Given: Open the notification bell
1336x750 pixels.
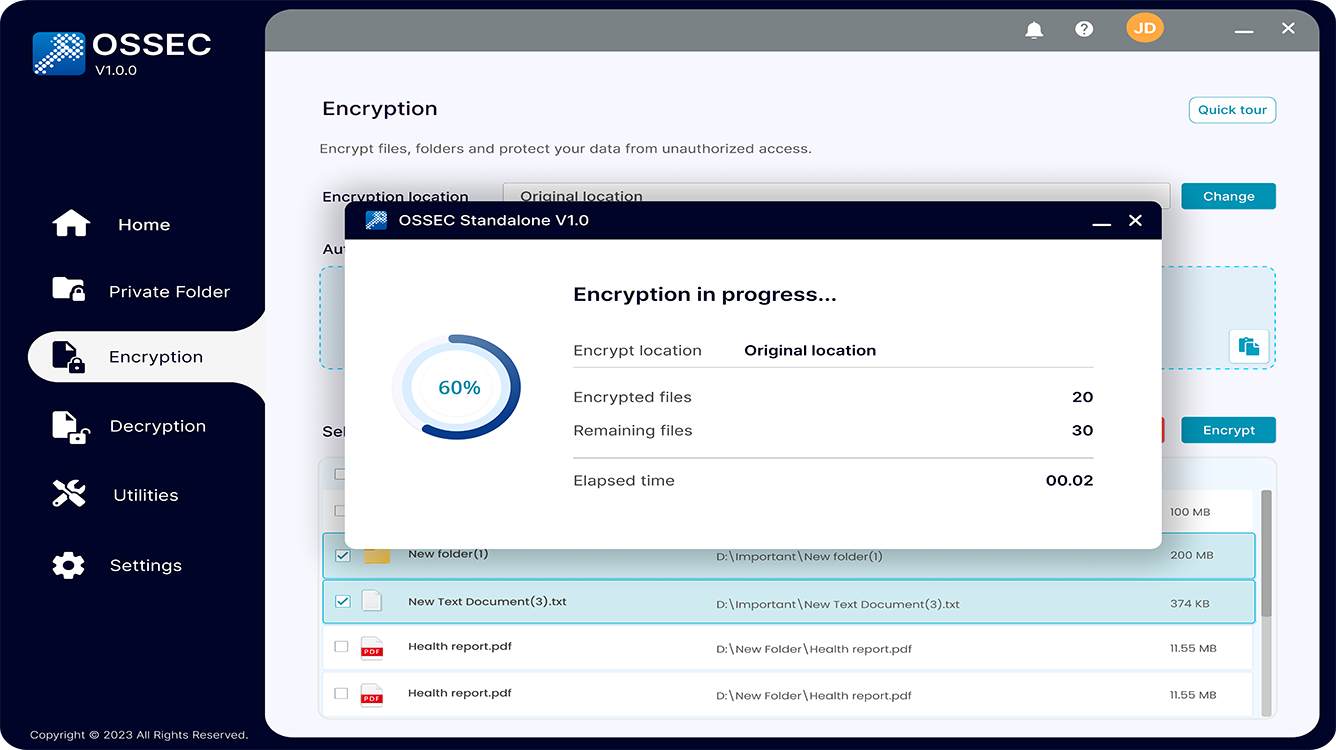Looking at the screenshot, I should (x=1034, y=28).
